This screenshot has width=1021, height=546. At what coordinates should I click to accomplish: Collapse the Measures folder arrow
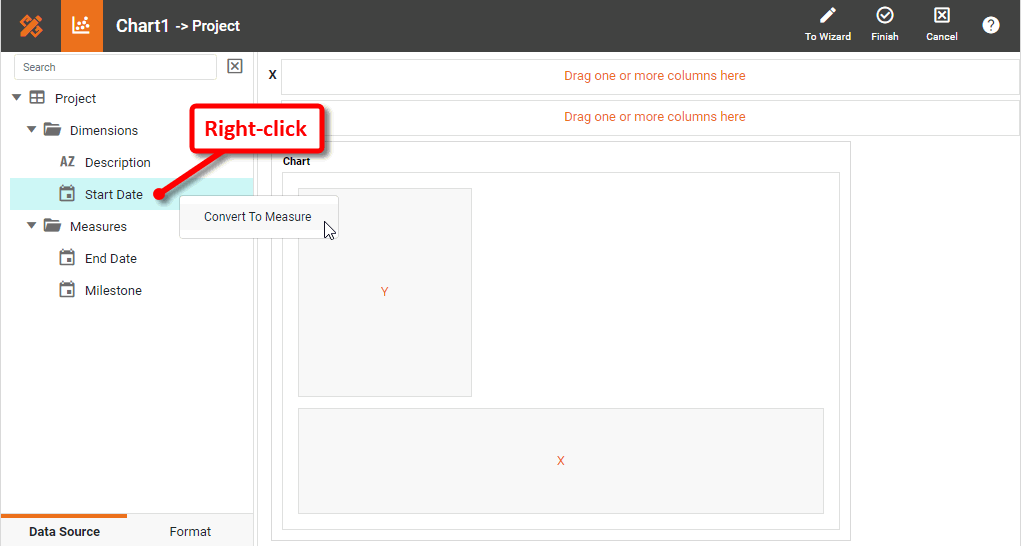pos(32,226)
